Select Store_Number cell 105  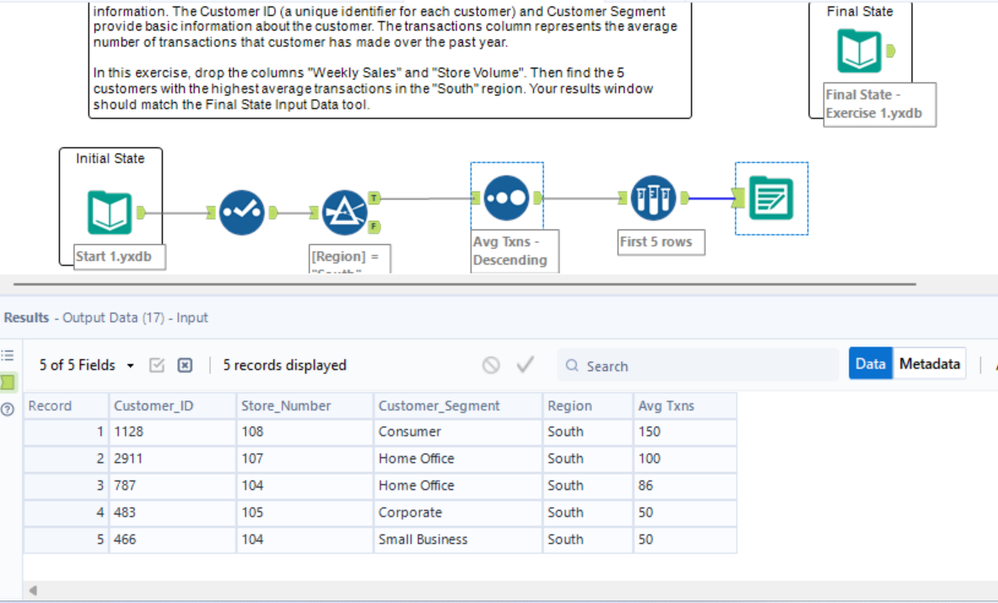305,513
